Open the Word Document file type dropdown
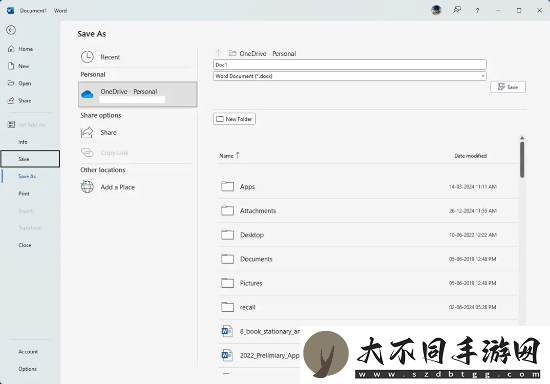The height and width of the screenshot is (384, 550). pos(350,76)
